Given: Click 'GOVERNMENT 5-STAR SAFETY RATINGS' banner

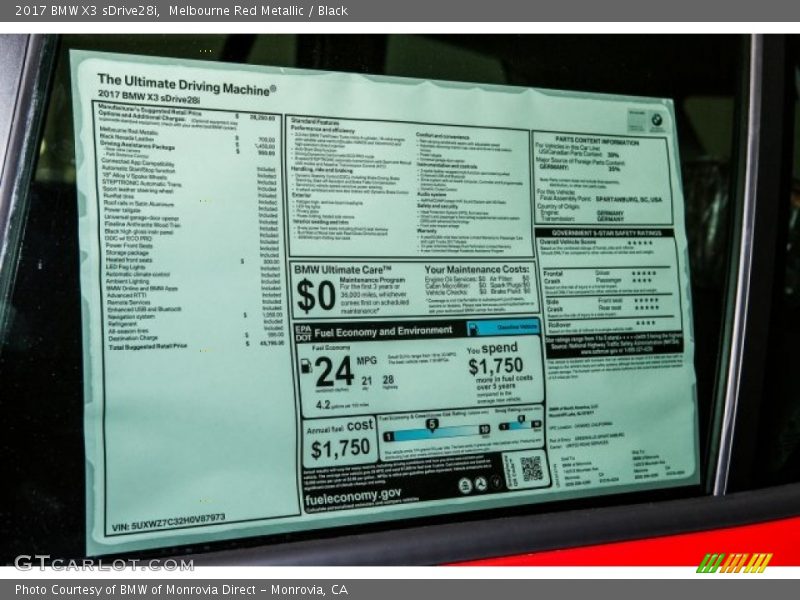Looking at the screenshot, I should 606,233.
